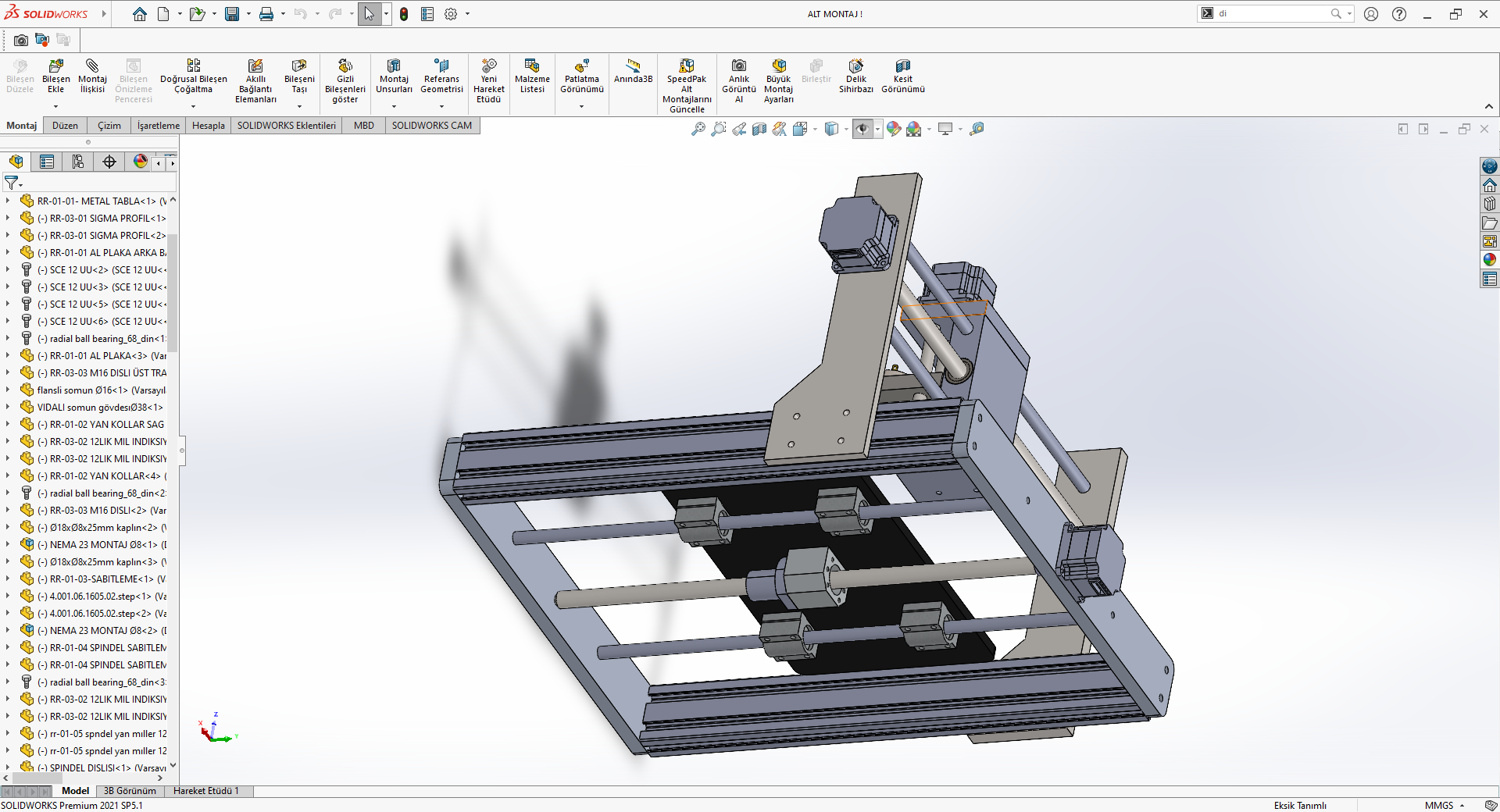
Task: Open the Patlatma Görünümü dropdown arrow
Action: pyautogui.click(x=582, y=106)
